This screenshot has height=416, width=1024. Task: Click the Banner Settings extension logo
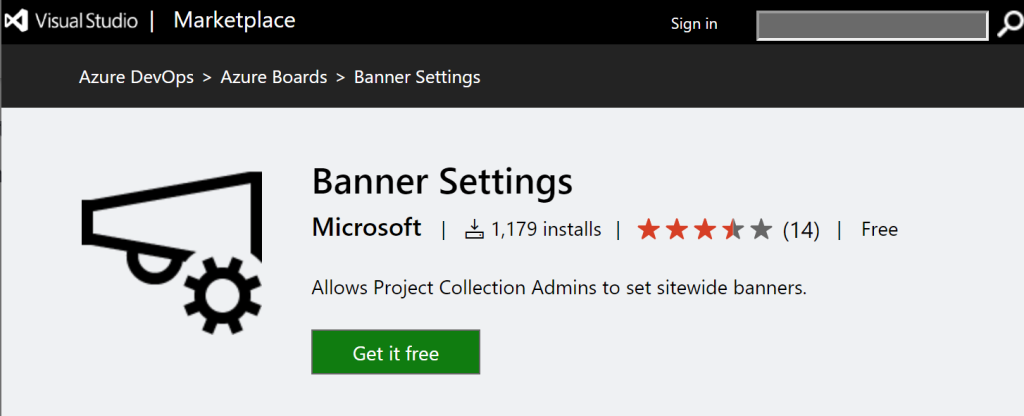(171, 253)
